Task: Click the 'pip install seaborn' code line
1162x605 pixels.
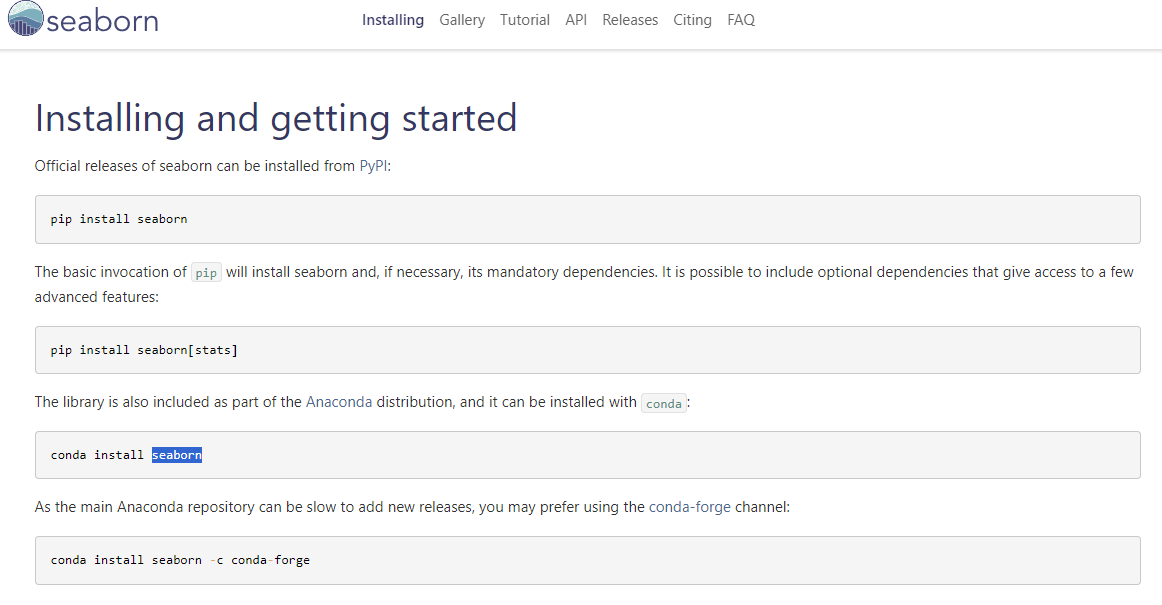Action: point(119,219)
